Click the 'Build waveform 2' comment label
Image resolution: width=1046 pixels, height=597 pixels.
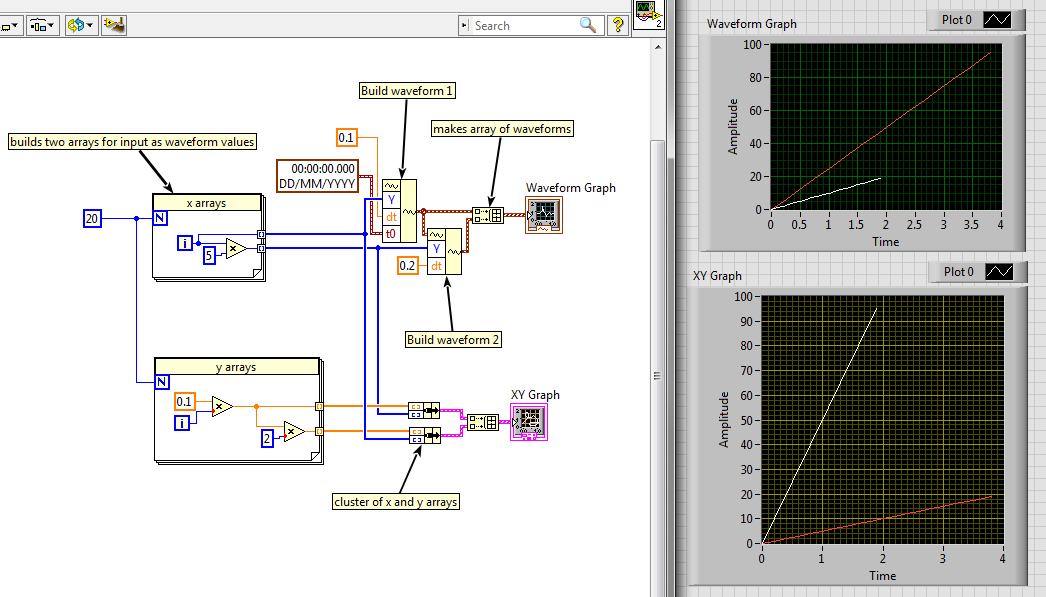point(453,340)
